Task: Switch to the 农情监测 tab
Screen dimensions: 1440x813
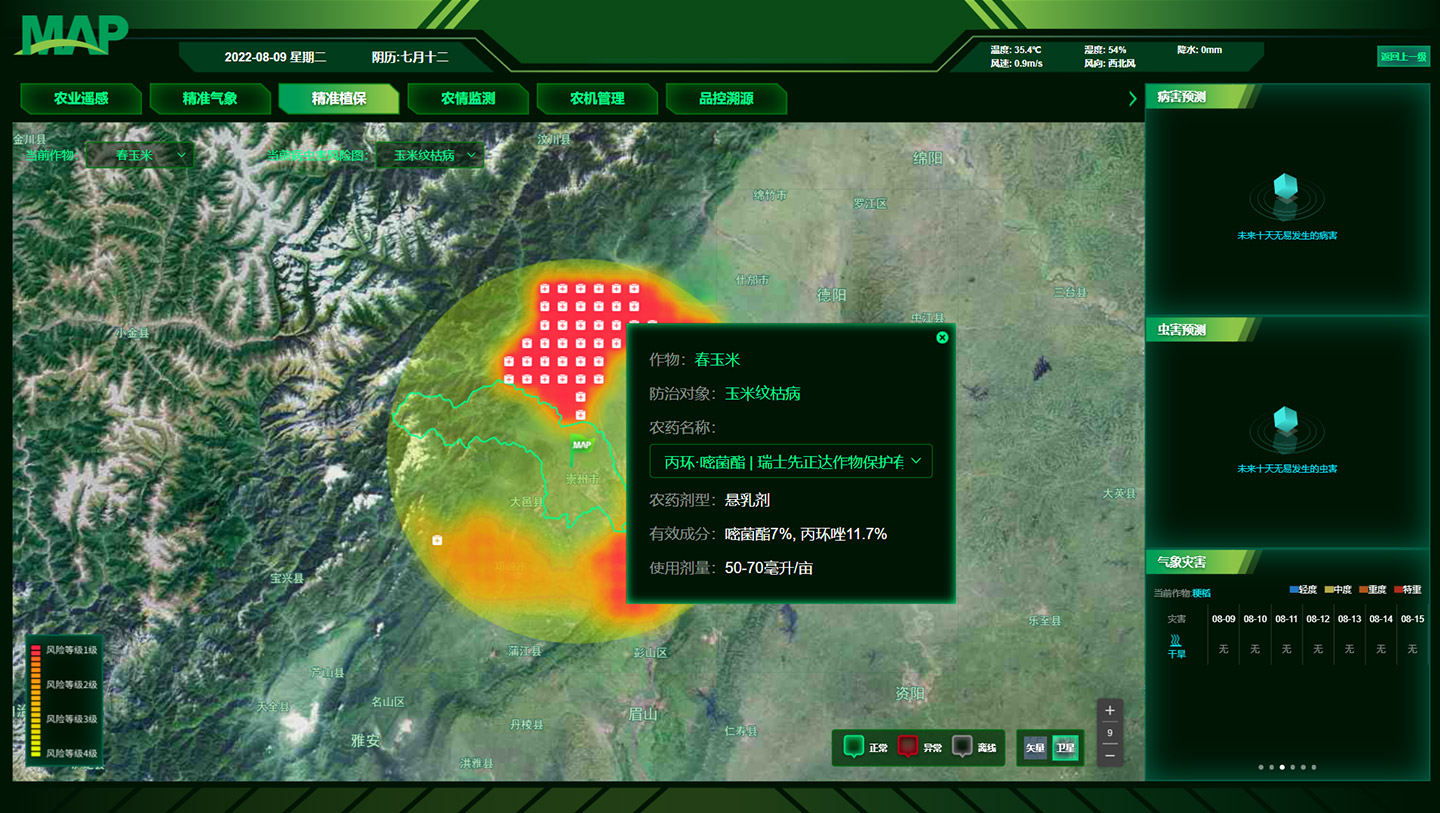Action: (x=468, y=98)
